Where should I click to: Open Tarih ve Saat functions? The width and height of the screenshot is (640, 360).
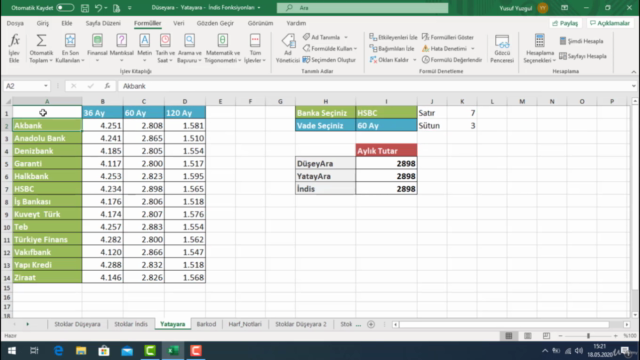coord(165,48)
